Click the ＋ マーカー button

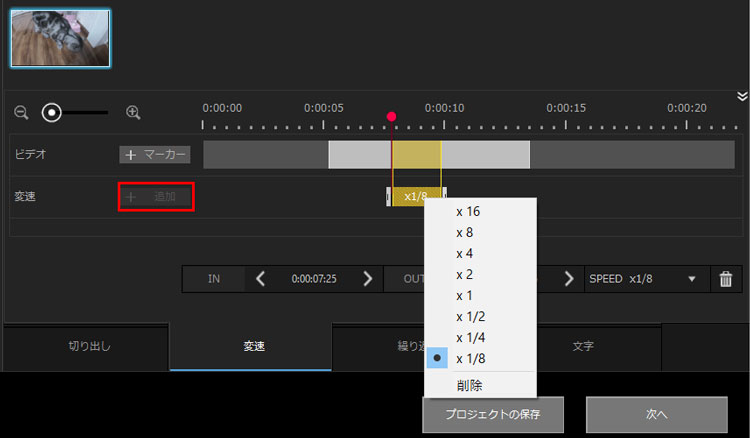(154, 155)
